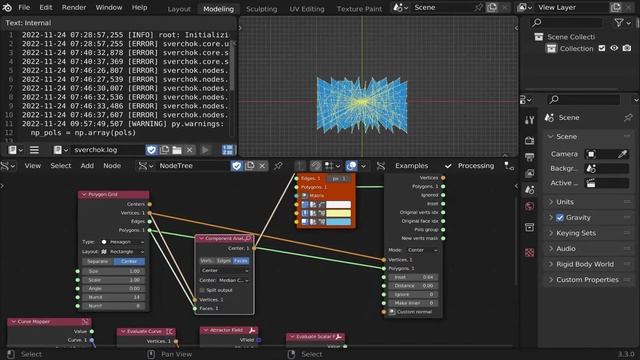Hide the Collection in the viewport
This screenshot has width=640, height=360.
click(x=614, y=48)
